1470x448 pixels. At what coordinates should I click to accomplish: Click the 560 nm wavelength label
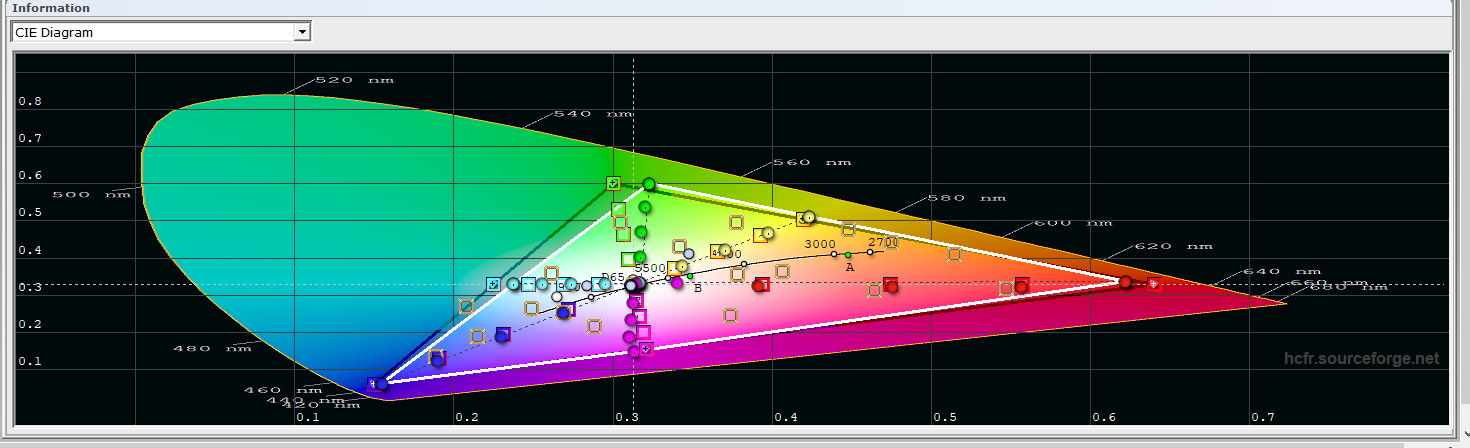pos(813,161)
